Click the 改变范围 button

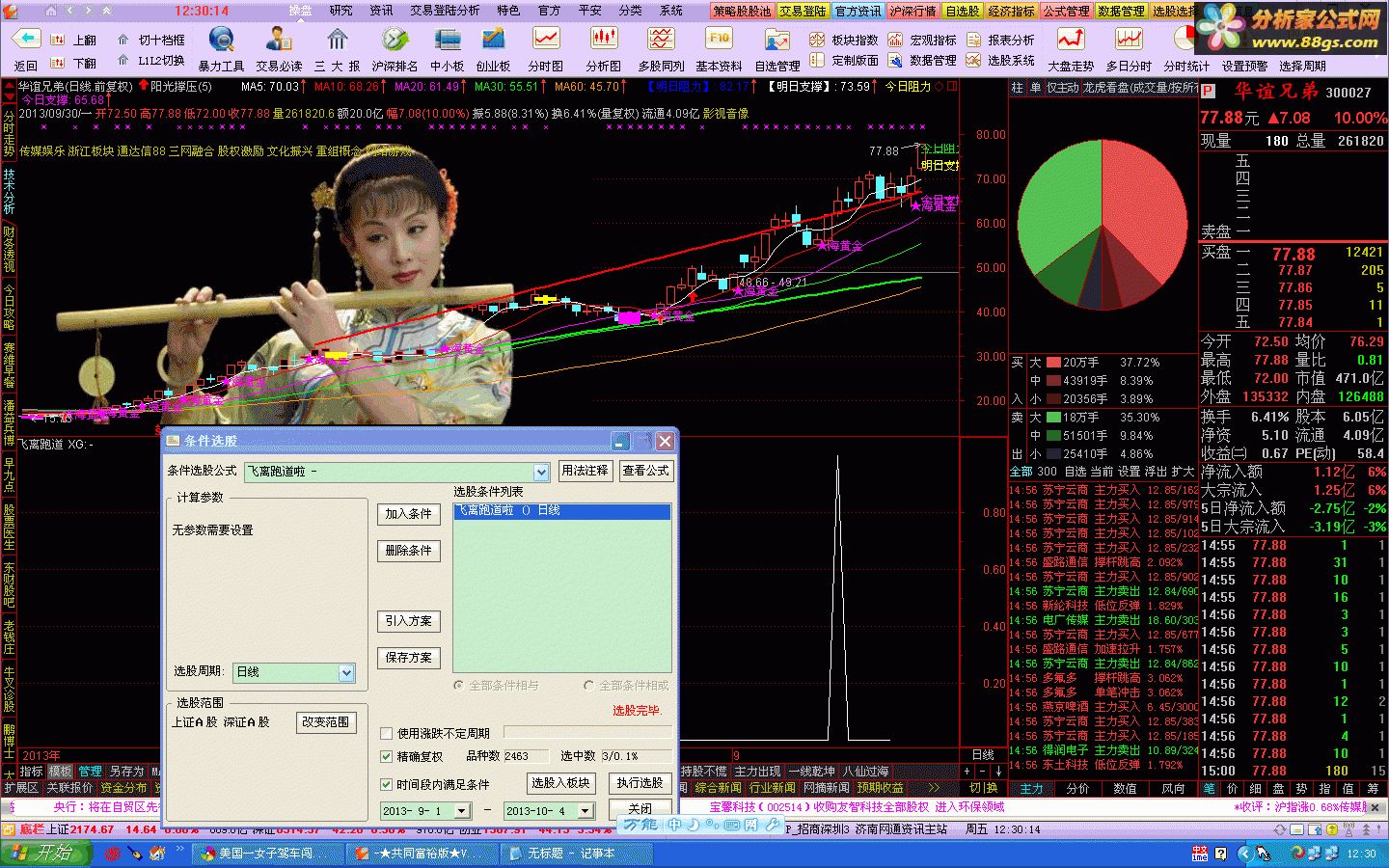pyautogui.click(x=326, y=722)
